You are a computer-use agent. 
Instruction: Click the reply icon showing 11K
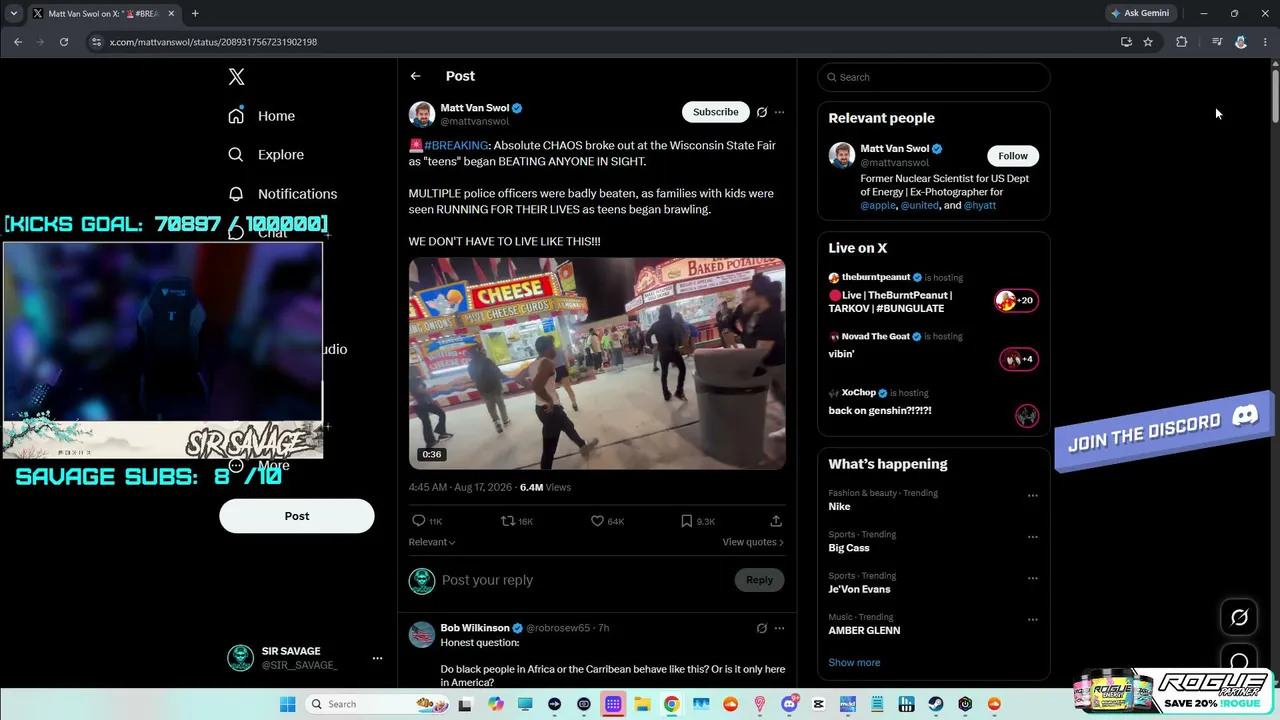click(x=427, y=521)
